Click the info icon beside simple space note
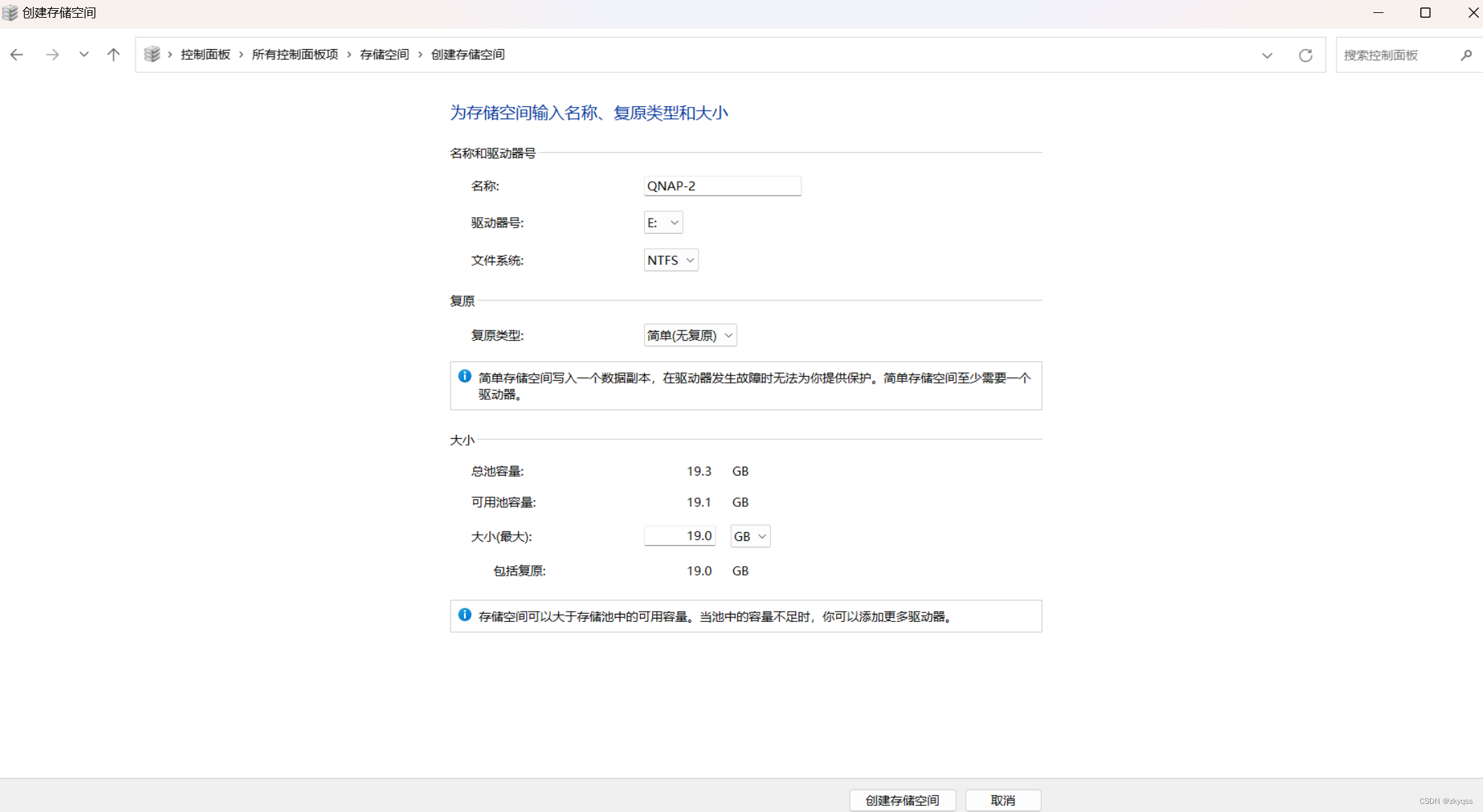This screenshot has width=1483, height=812. (x=465, y=376)
